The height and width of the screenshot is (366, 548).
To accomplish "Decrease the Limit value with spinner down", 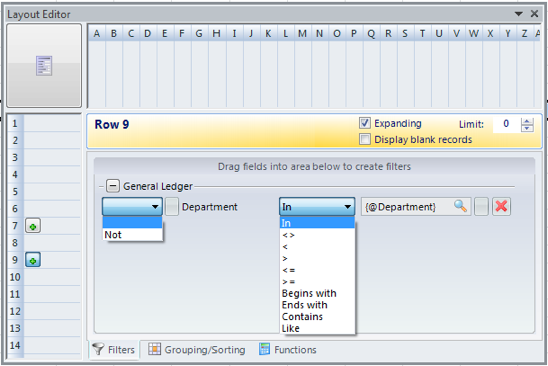I will coord(527,128).
